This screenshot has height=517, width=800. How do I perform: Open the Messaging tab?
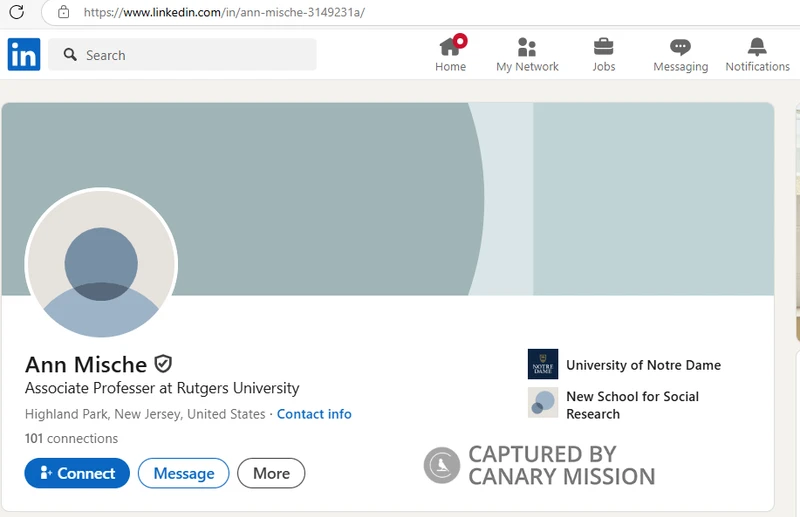(681, 55)
